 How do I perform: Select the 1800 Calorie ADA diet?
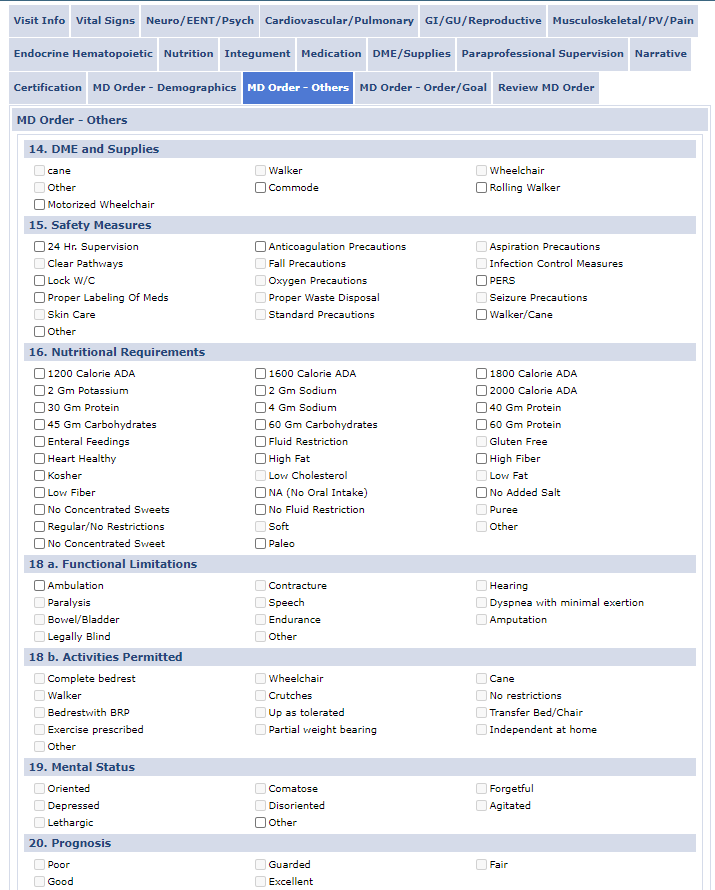pyautogui.click(x=481, y=373)
